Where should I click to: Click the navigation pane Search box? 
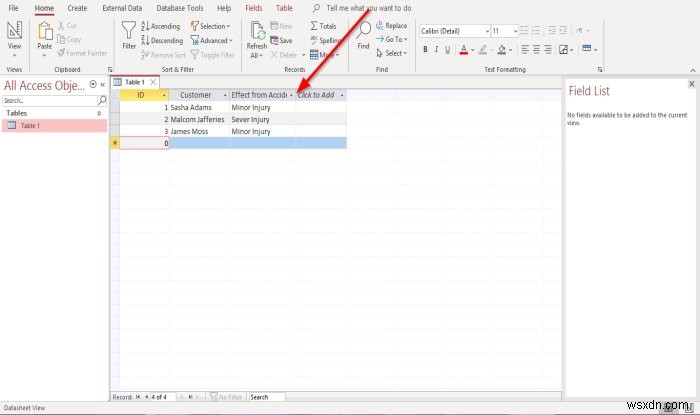click(x=50, y=100)
